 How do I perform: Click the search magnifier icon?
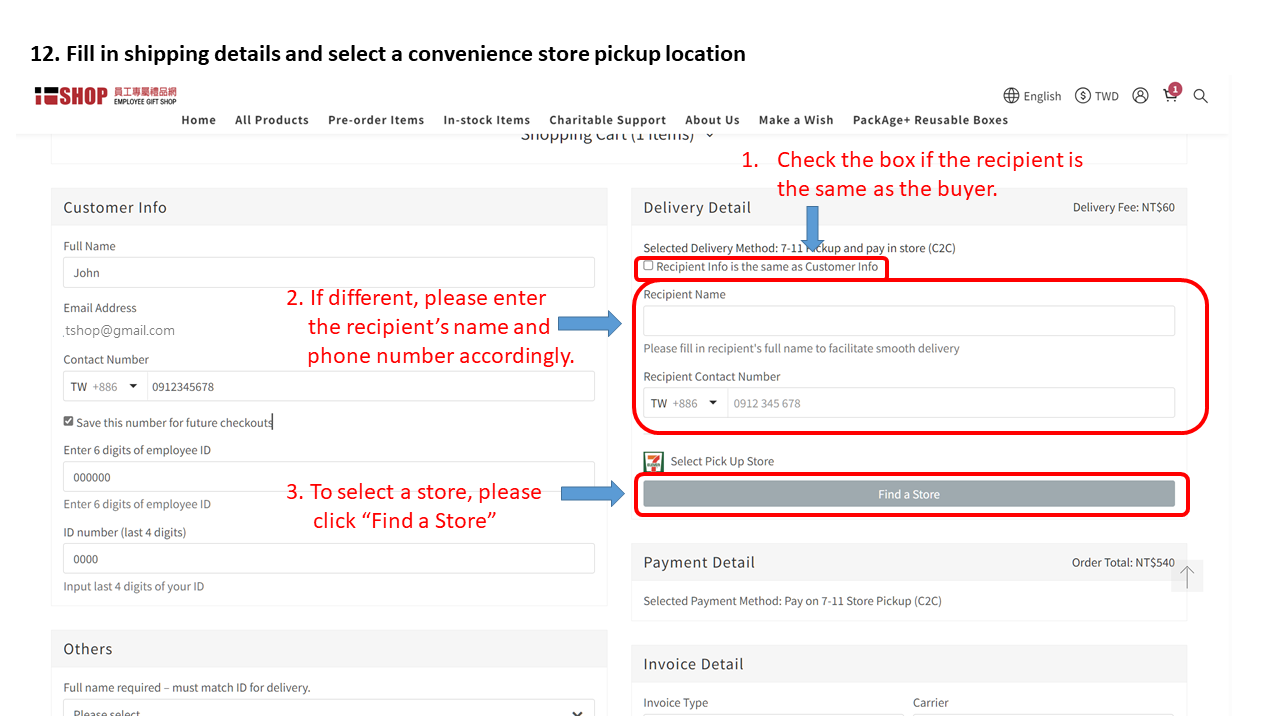point(1201,96)
